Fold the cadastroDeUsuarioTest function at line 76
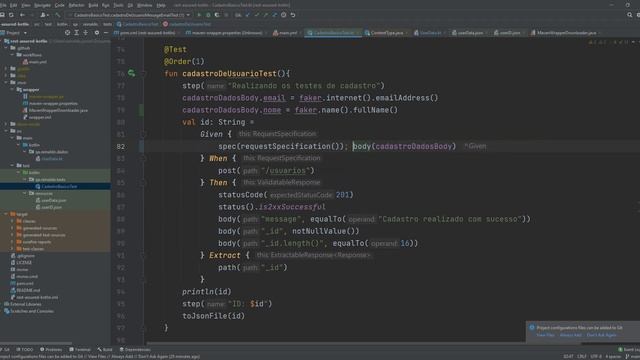The image size is (640, 360). click(143, 73)
